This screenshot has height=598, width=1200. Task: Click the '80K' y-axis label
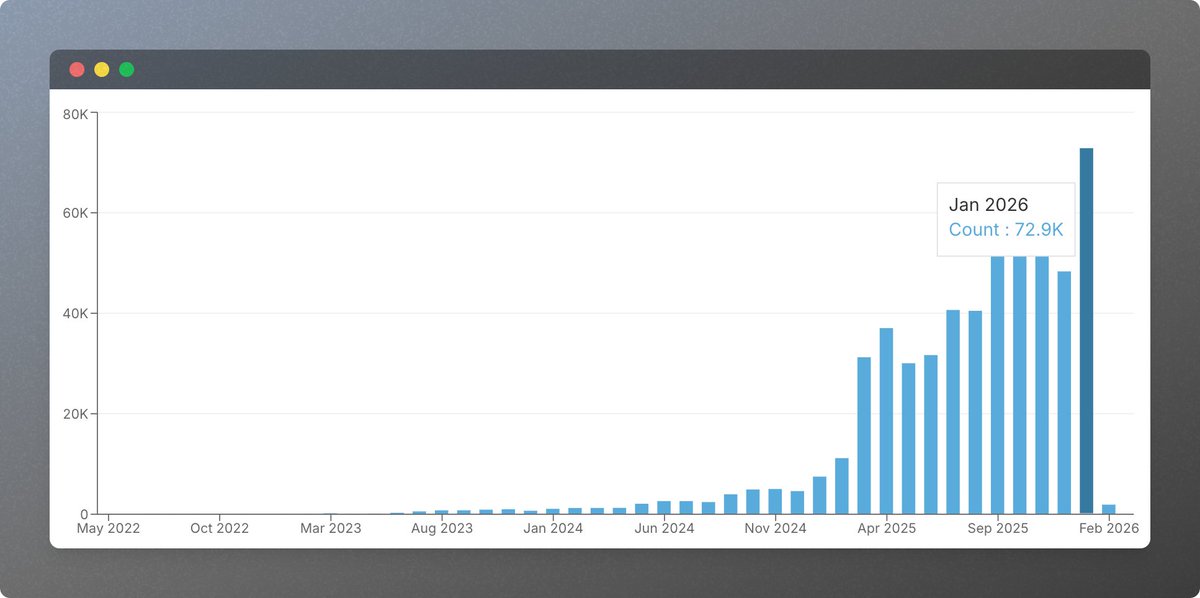(x=76, y=113)
